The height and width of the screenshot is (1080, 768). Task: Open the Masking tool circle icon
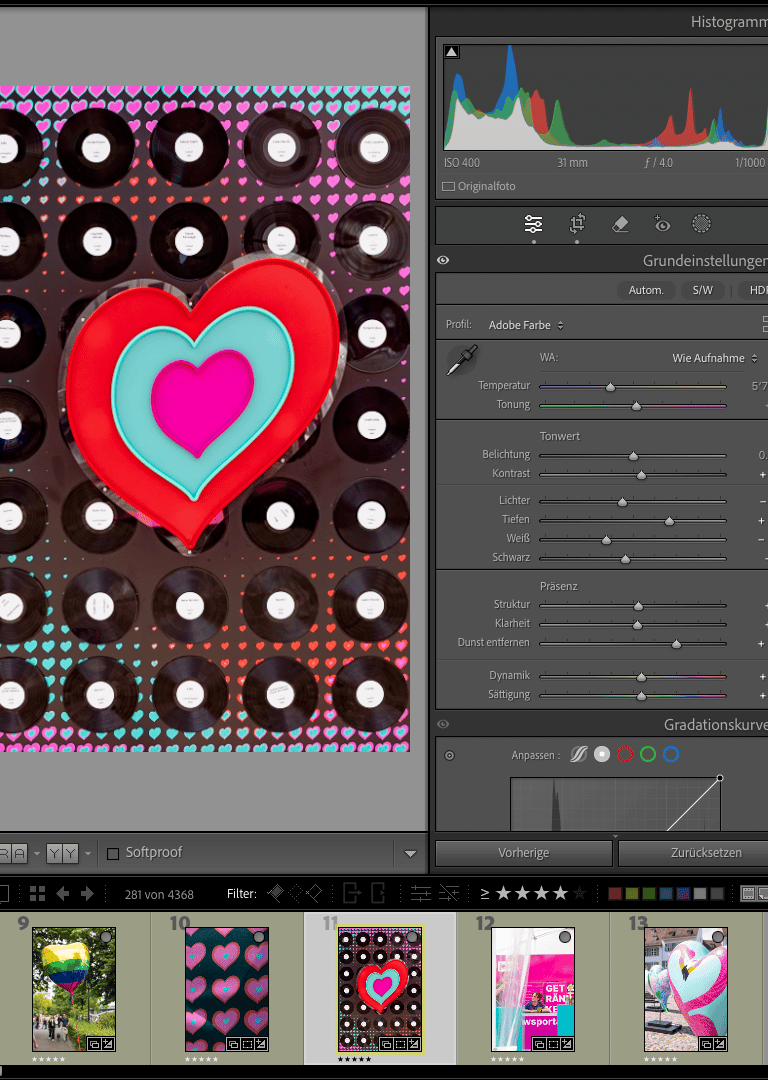click(702, 225)
